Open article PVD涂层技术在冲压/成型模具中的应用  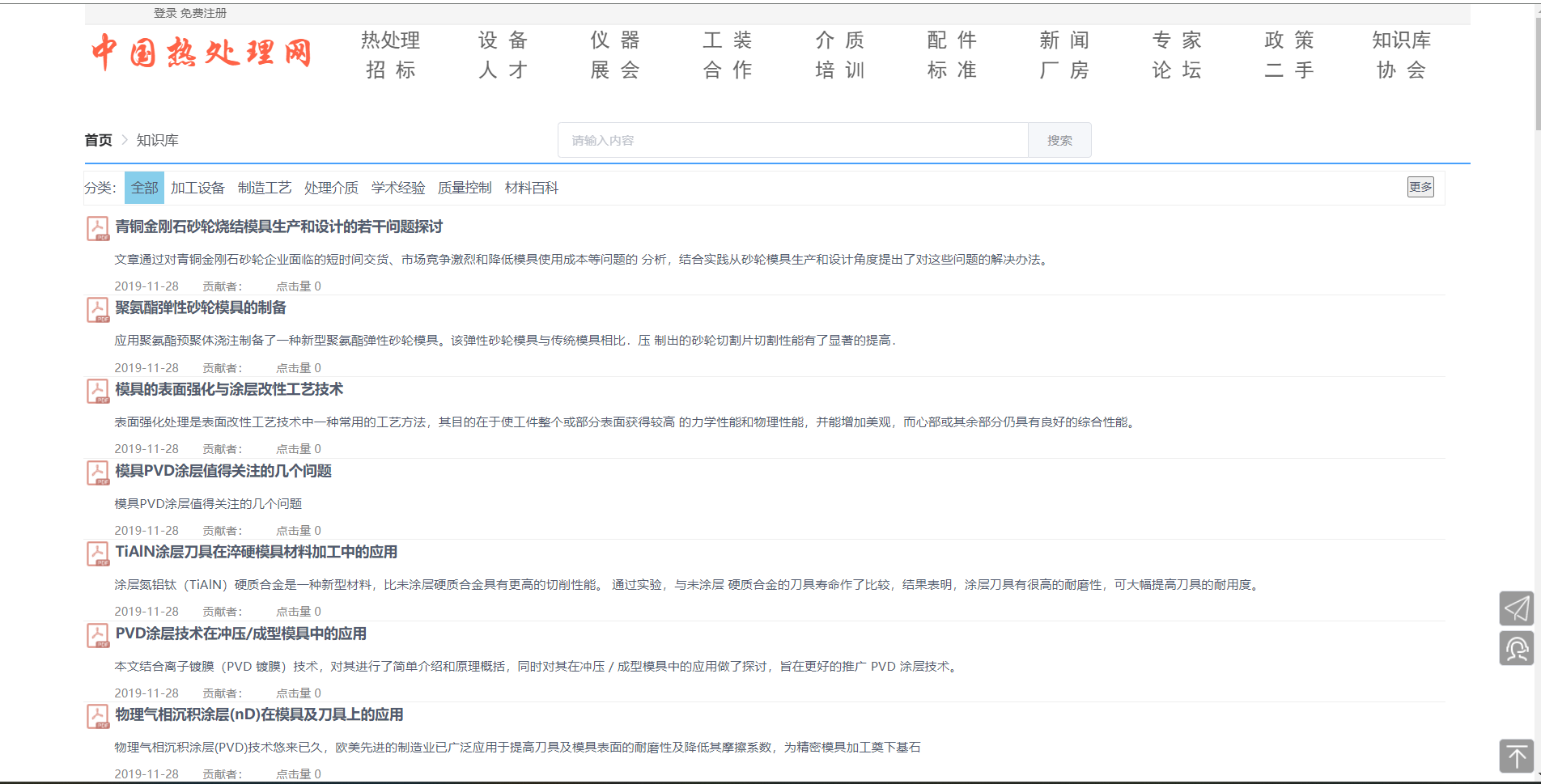coord(240,634)
